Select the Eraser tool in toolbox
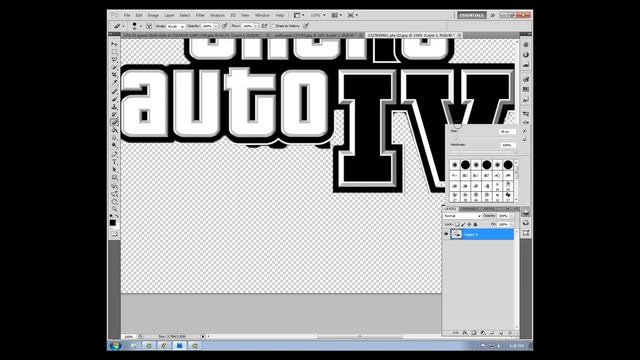 click(114, 123)
